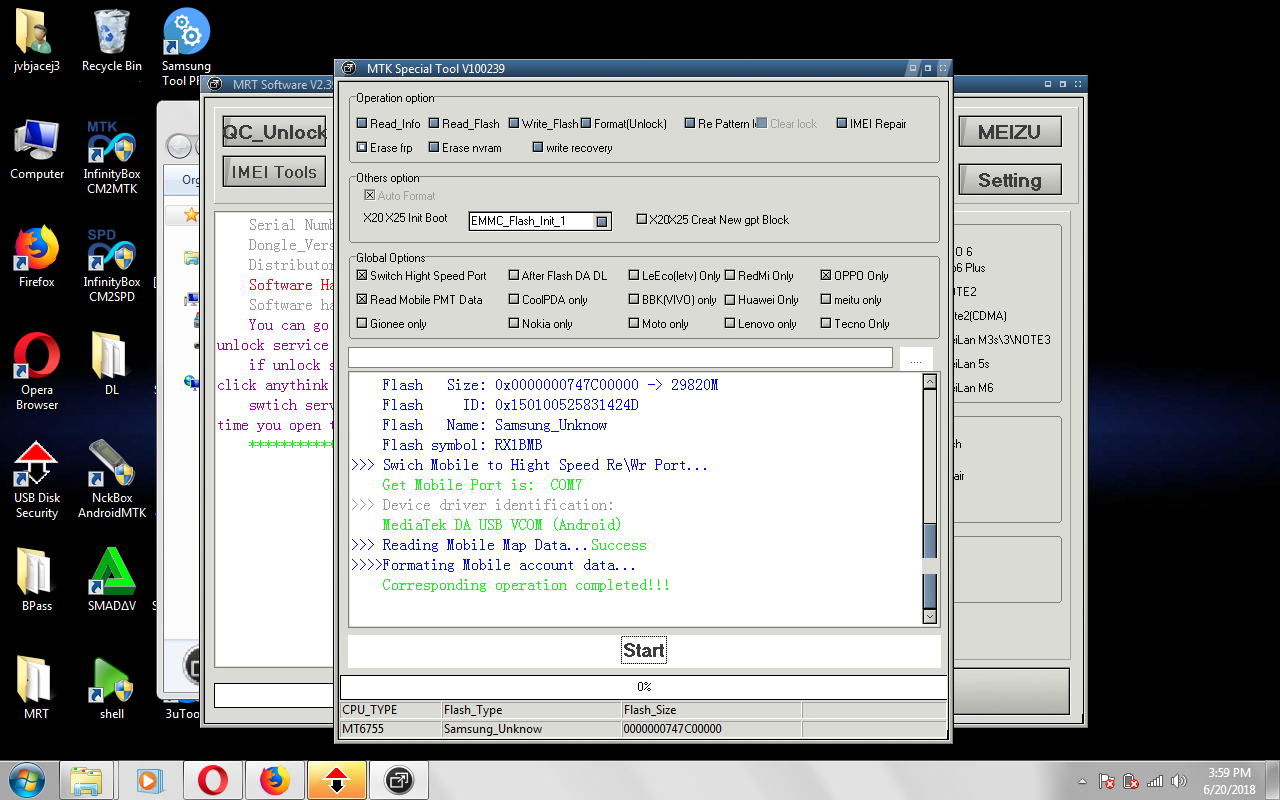Launch Firefox from desktop shortcut
Image resolution: width=1280 pixels, height=800 pixels.
pyautogui.click(x=37, y=257)
